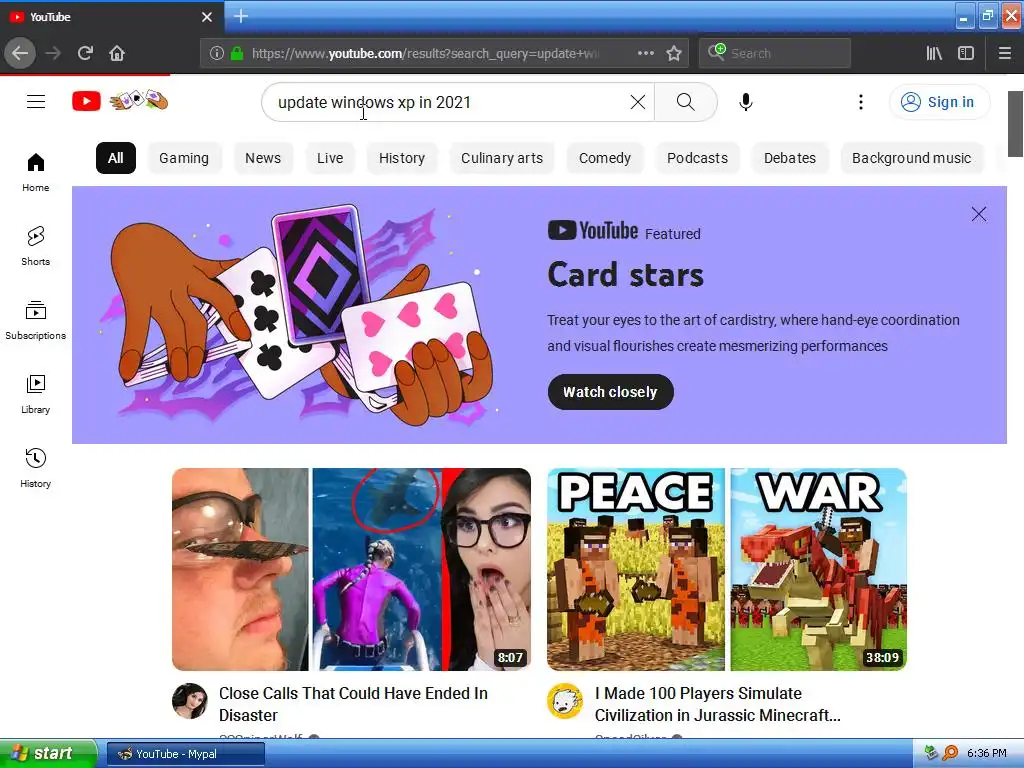
Task: Search by voice with microphone icon
Action: click(746, 102)
